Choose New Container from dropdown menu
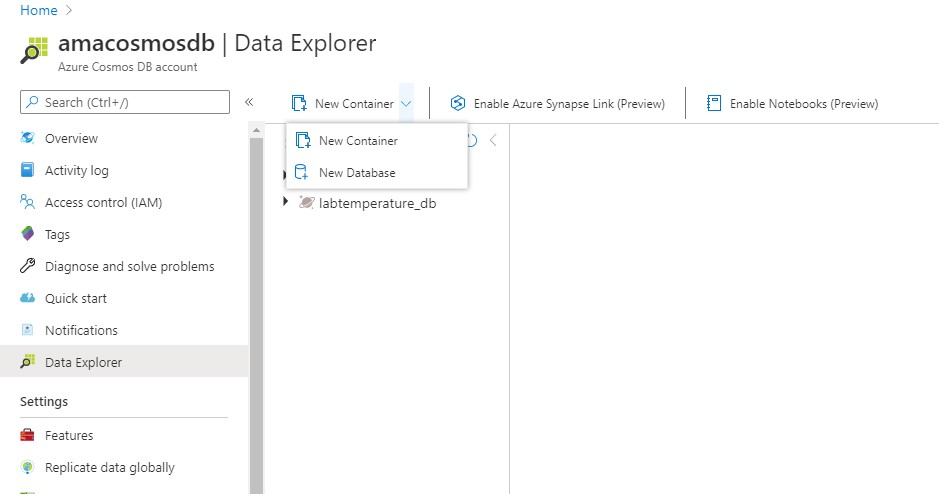939x494 pixels. pos(377,141)
